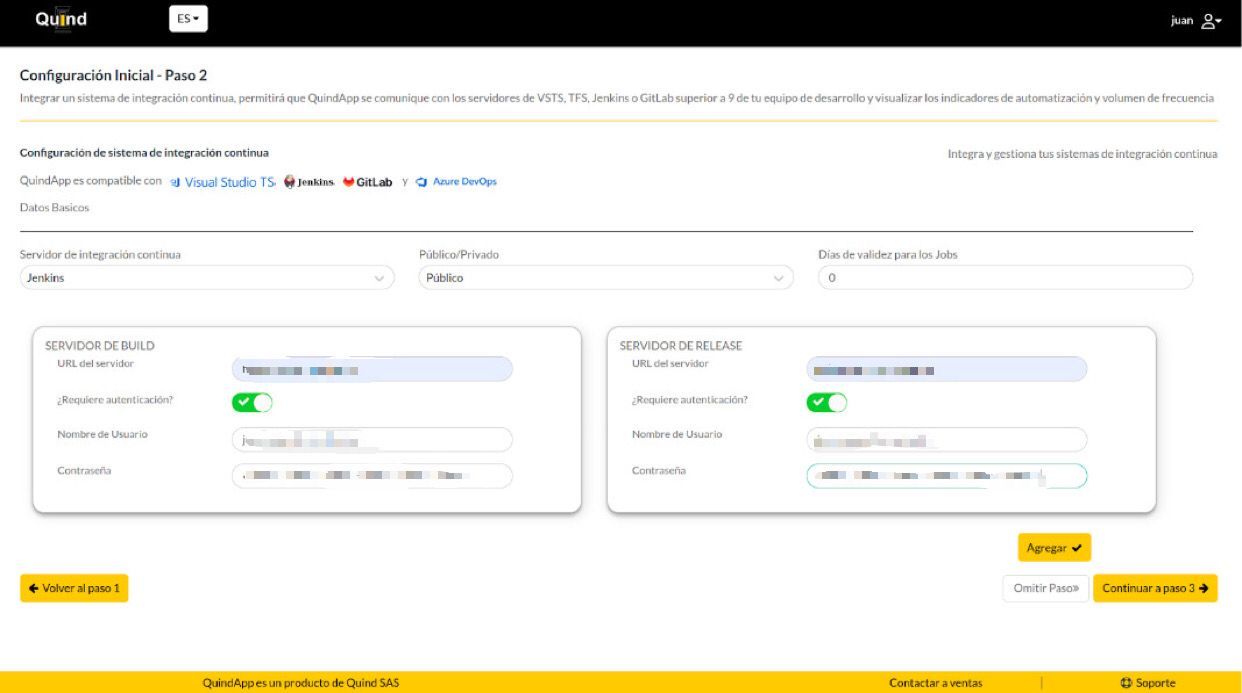The height and width of the screenshot is (693, 1242).
Task: Disable authentication for the release server
Action: point(826,402)
